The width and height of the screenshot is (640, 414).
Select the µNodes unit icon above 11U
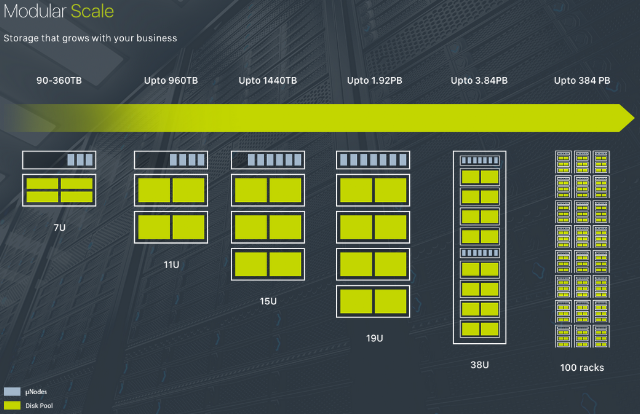(171, 160)
